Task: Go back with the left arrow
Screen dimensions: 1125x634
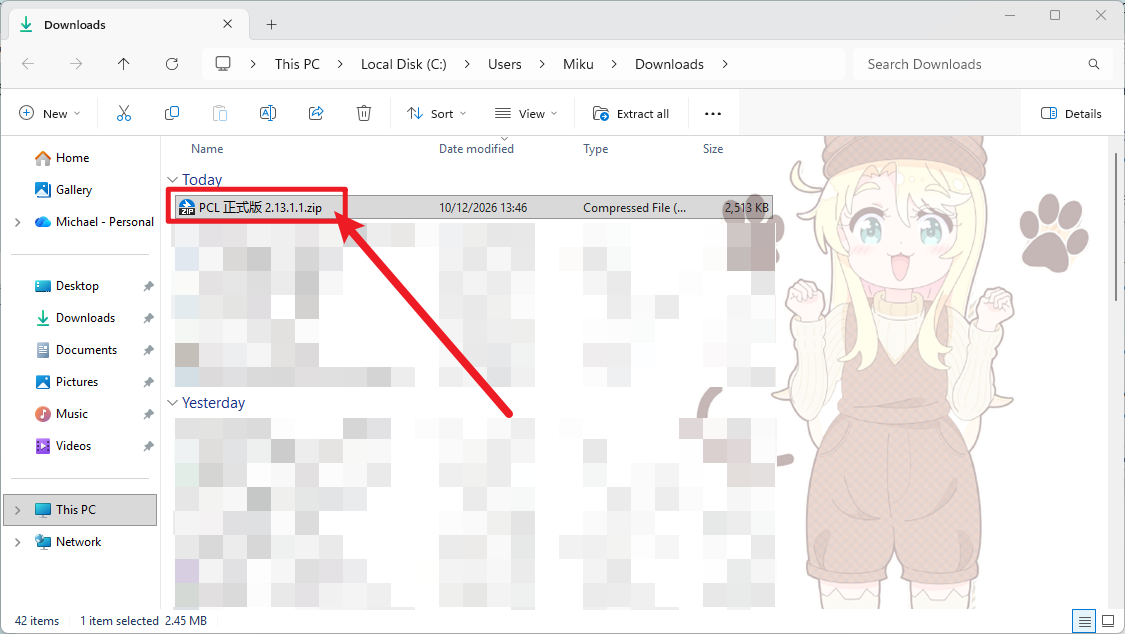Action: [28, 64]
